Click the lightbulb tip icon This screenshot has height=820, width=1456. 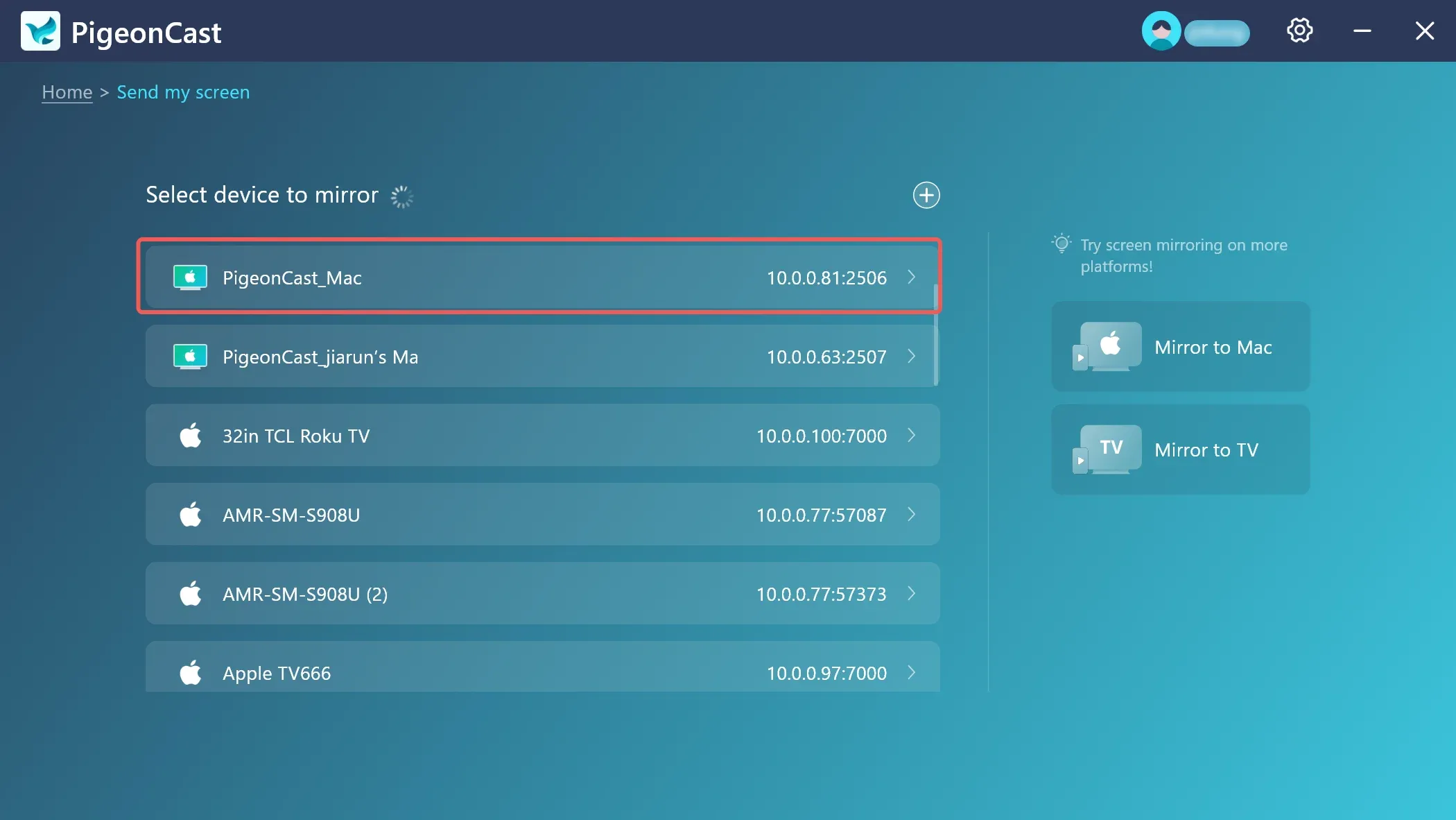(x=1061, y=244)
